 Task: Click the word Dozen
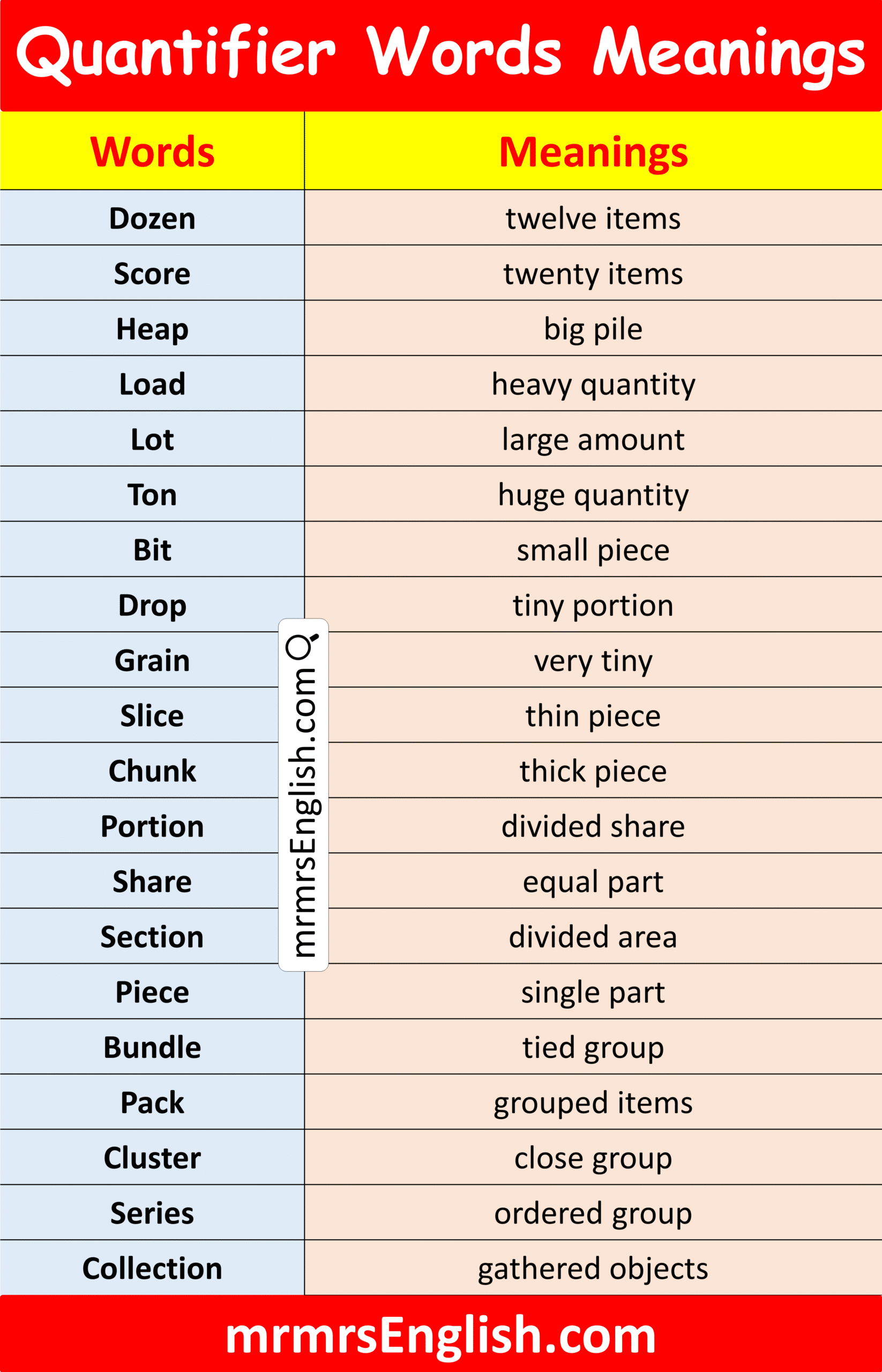(x=152, y=218)
